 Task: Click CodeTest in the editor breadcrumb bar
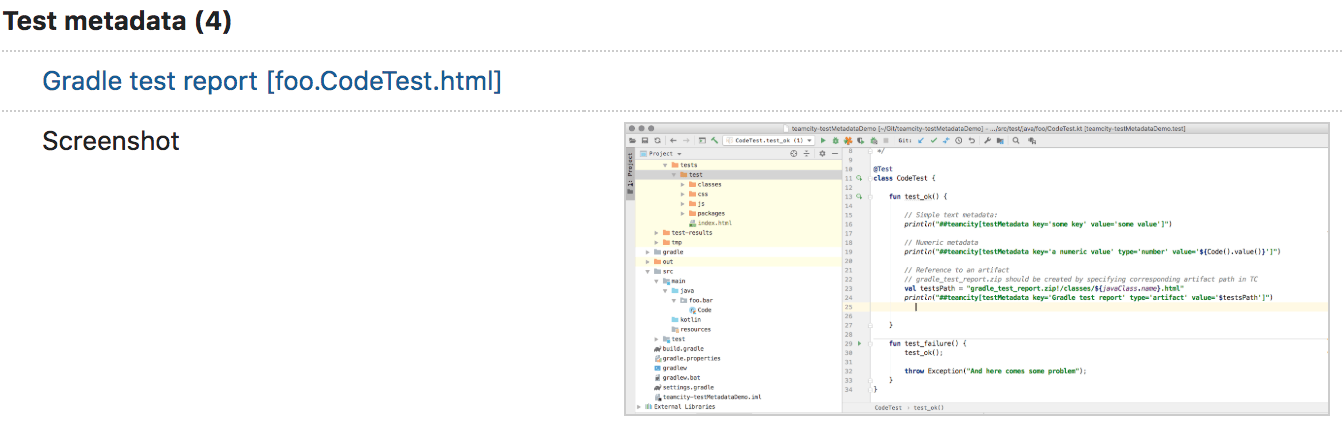pyautogui.click(x=887, y=408)
